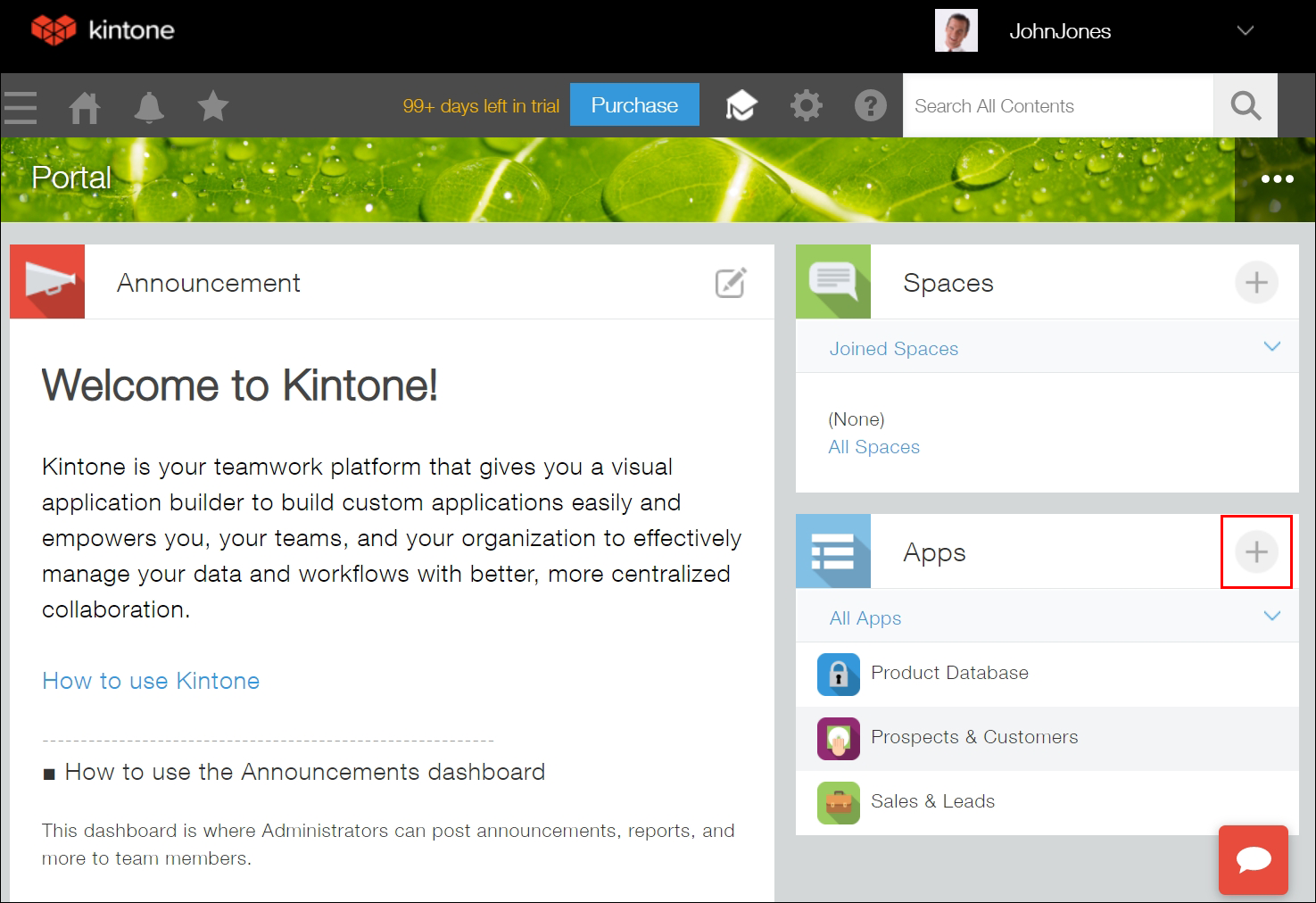
Task: Collapse the All Apps list
Action: [x=1273, y=616]
